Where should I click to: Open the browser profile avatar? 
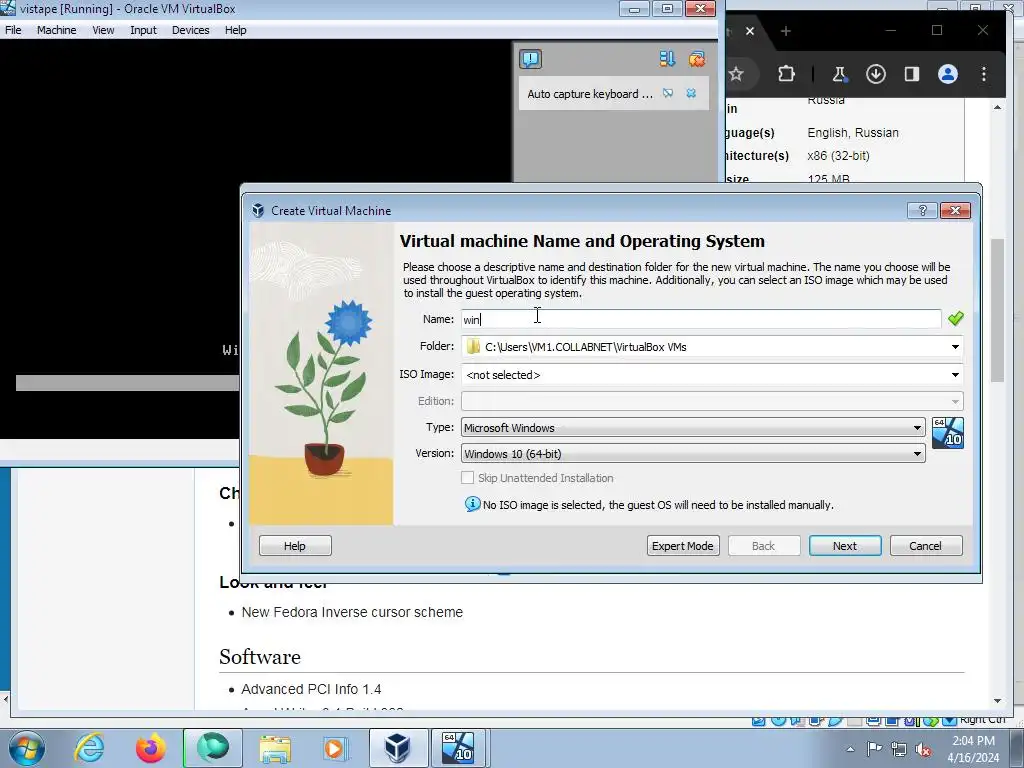(x=948, y=74)
